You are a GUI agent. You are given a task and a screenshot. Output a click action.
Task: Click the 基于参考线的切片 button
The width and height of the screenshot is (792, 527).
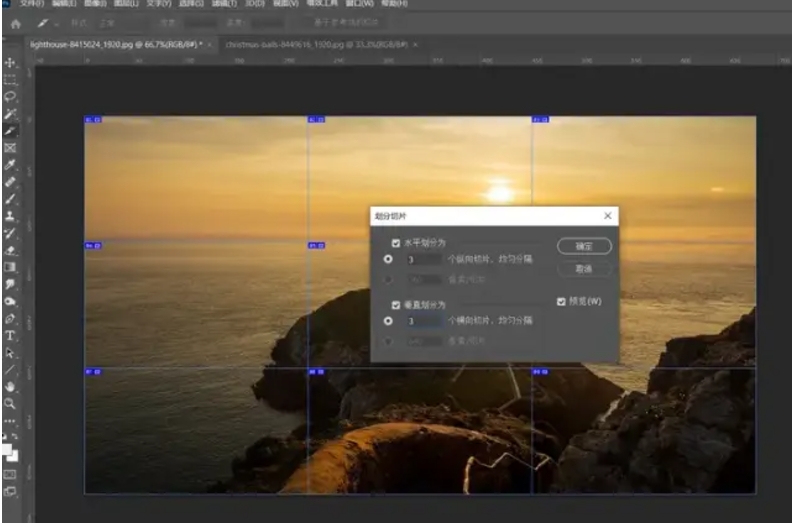[346, 23]
